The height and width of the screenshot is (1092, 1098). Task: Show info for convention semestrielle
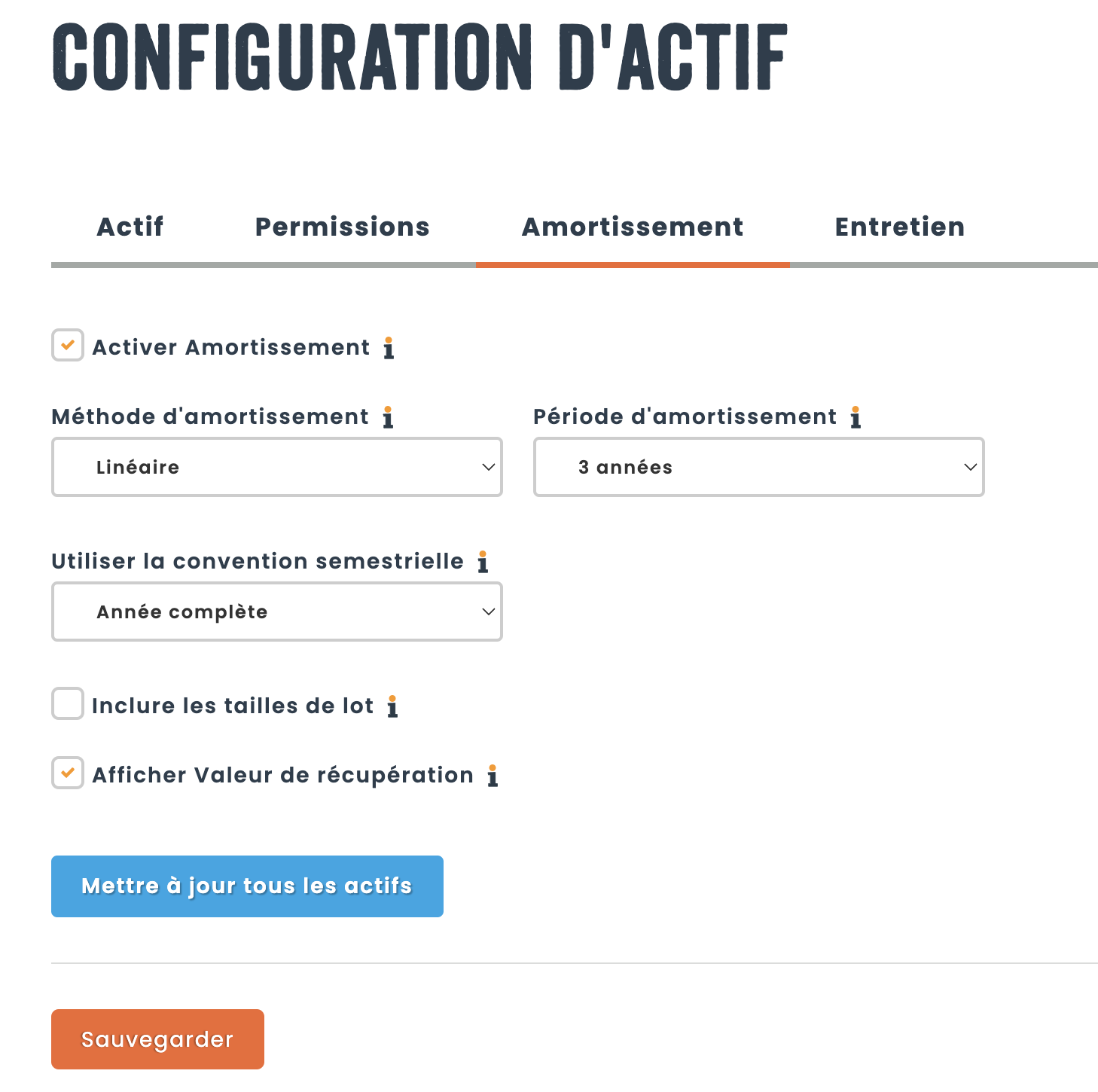(483, 562)
